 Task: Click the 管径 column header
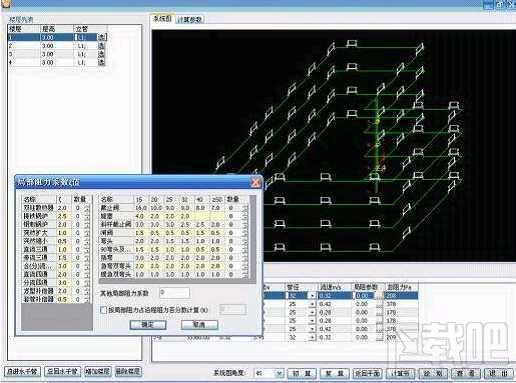point(301,287)
